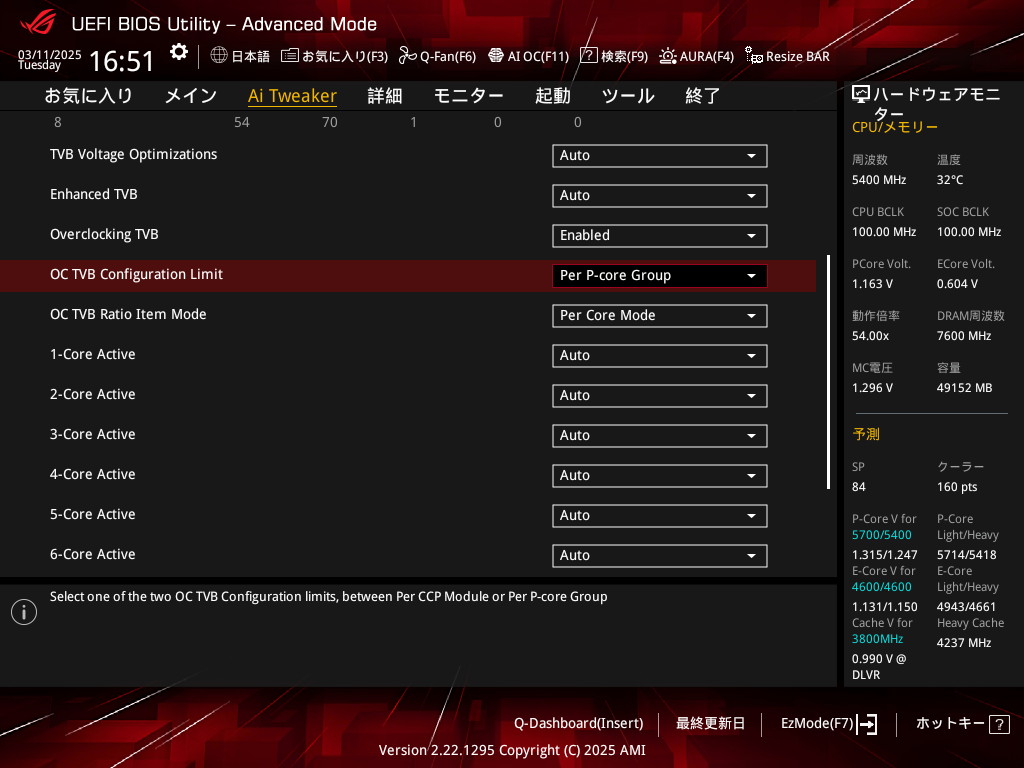Open the ツール tab
The height and width of the screenshot is (768, 1024).
[628, 96]
